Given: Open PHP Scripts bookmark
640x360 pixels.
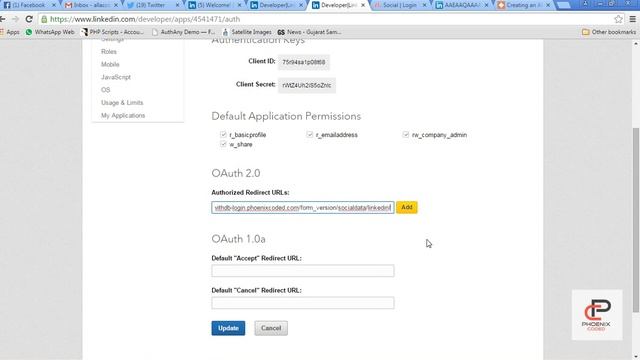Looking at the screenshot, I should point(113,32).
